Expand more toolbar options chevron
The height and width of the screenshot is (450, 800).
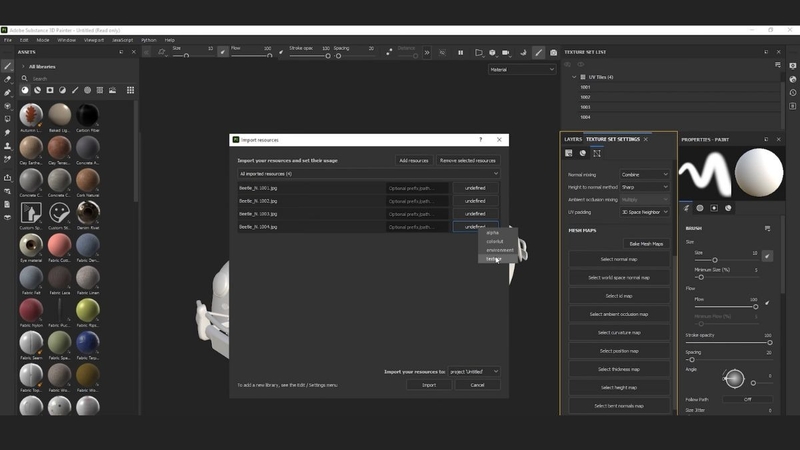click(x=427, y=52)
